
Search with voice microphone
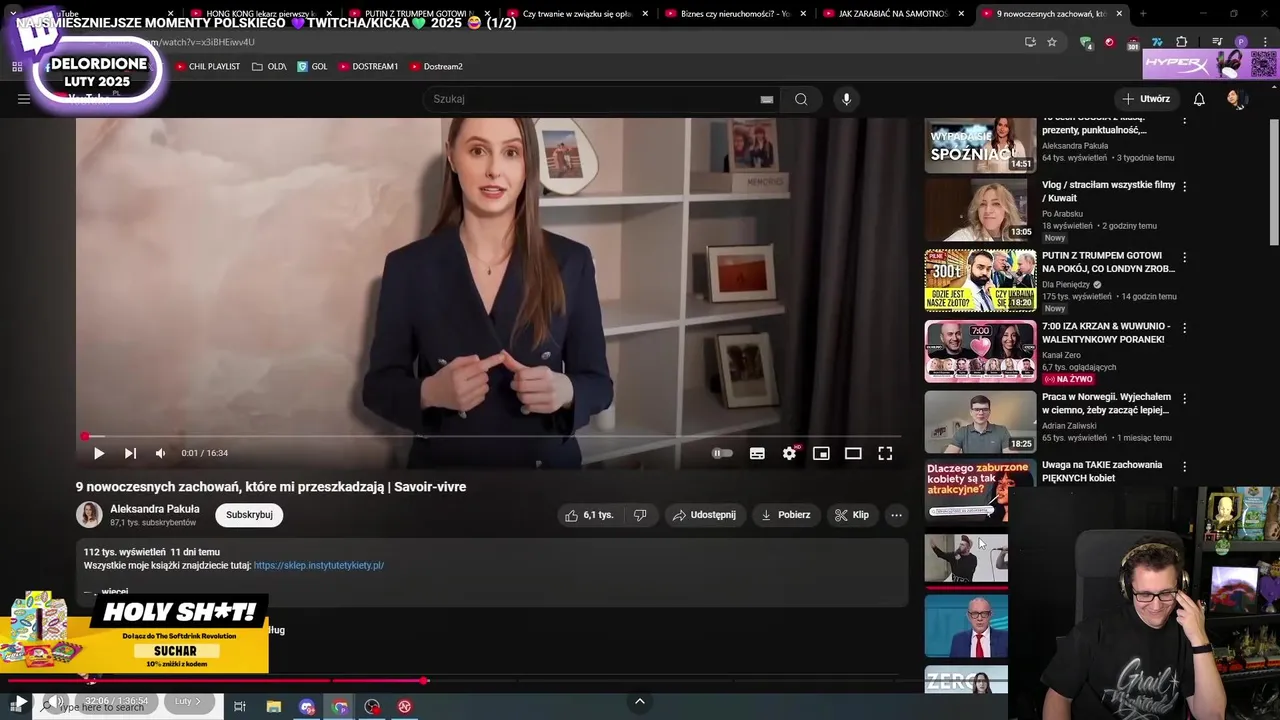click(x=846, y=99)
